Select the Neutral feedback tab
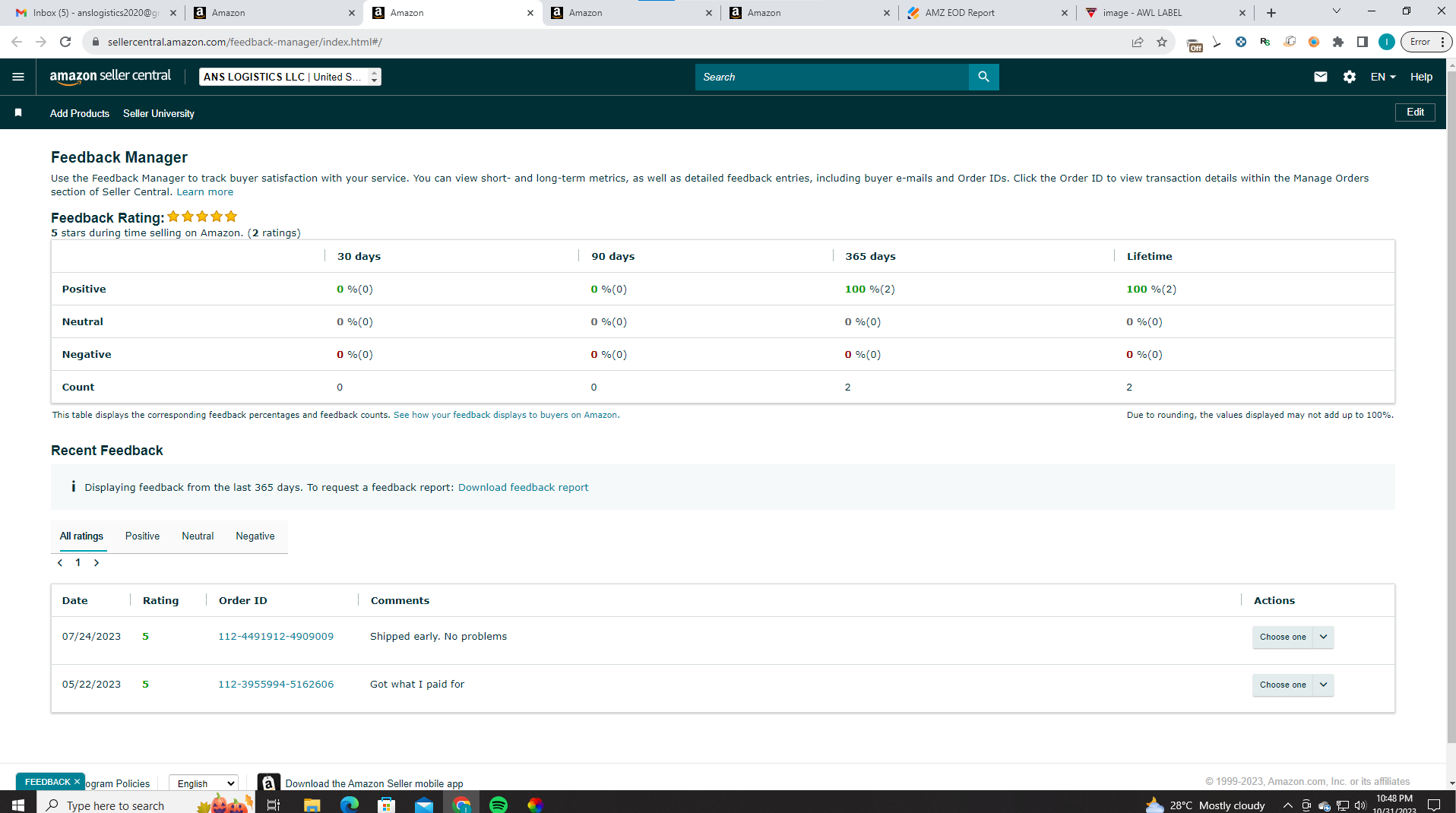Image resolution: width=1456 pixels, height=813 pixels. [198, 536]
